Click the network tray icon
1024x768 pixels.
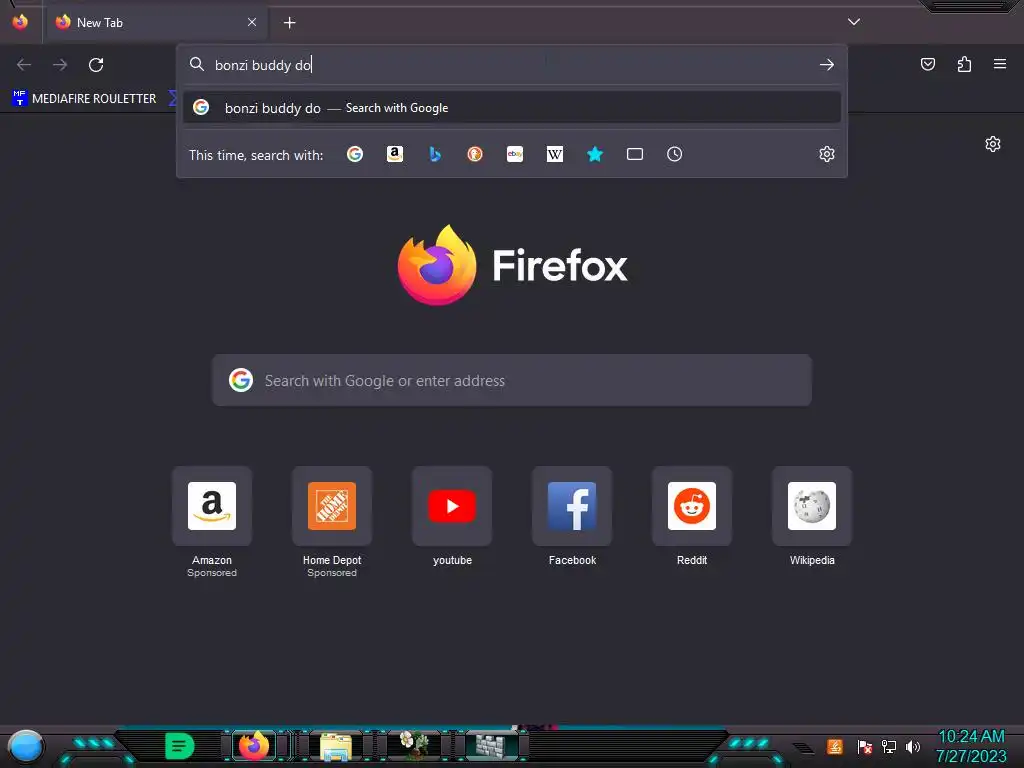(x=889, y=746)
